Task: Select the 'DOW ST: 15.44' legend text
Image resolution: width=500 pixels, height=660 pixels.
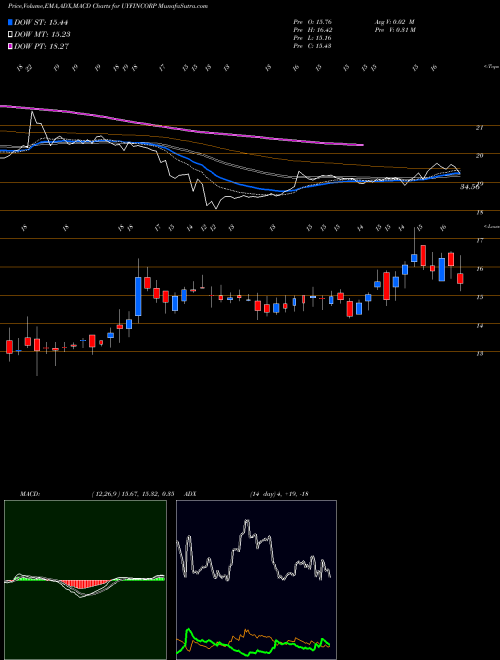Action: coord(41,22)
